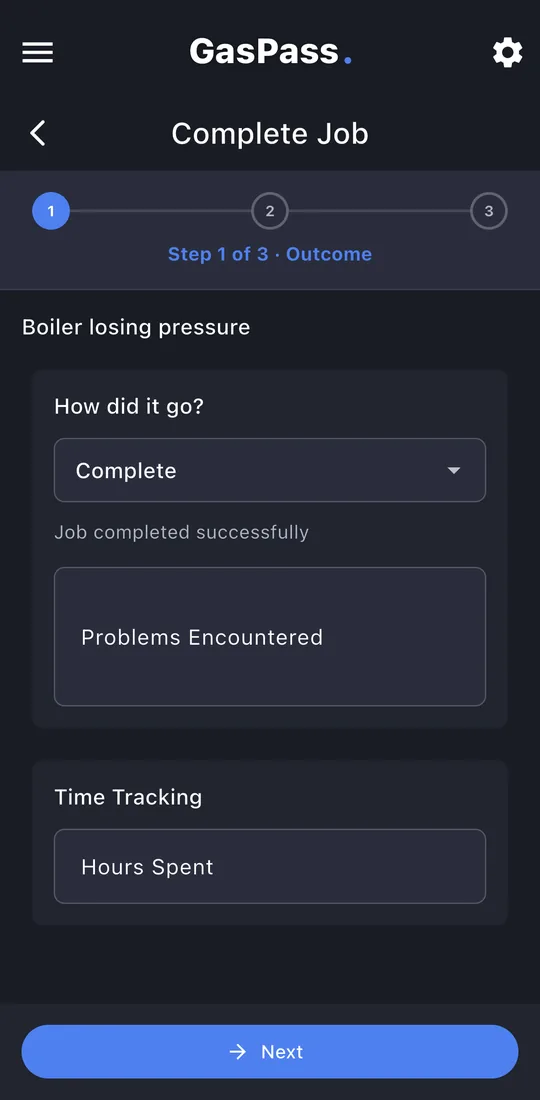Click the arrow icon inside Next button
540x1100 pixels.
238,1052
